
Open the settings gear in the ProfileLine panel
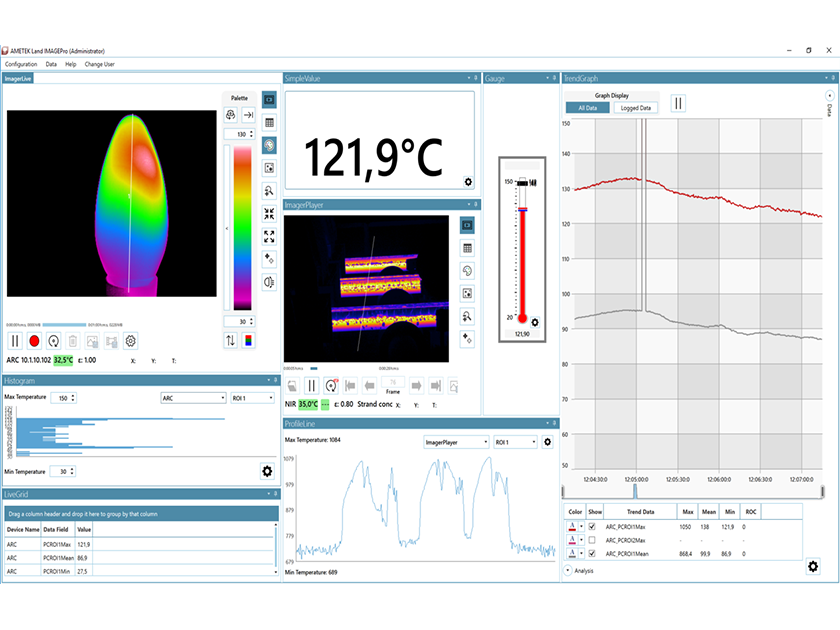point(547,441)
